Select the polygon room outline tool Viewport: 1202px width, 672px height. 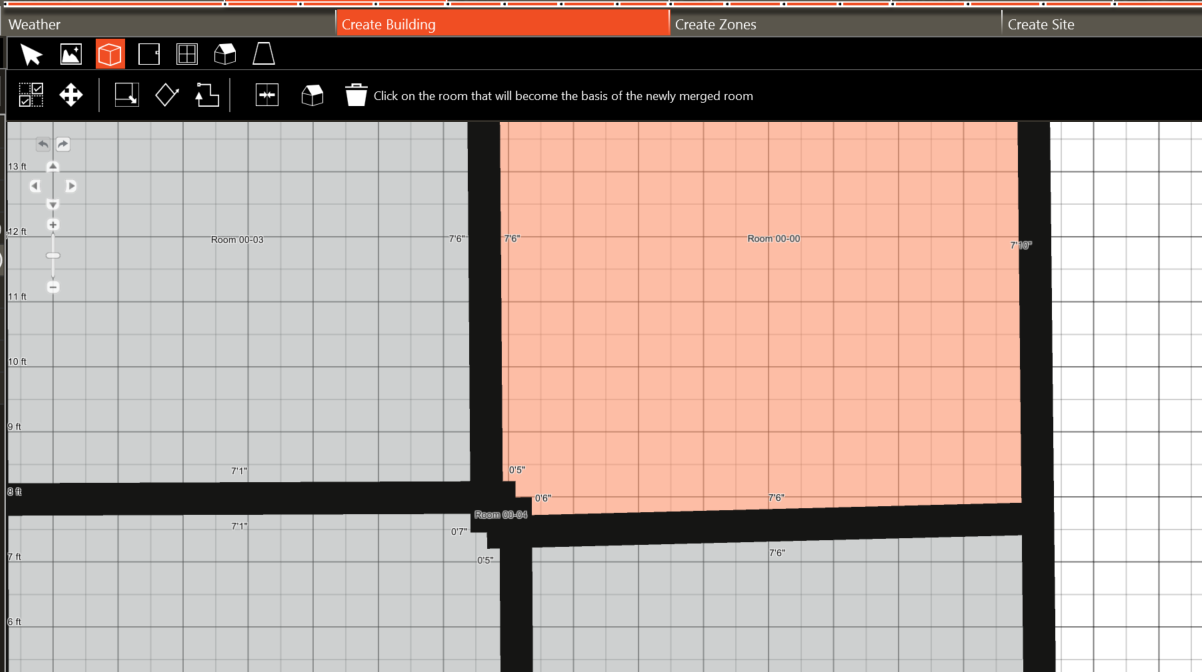[x=207, y=95]
